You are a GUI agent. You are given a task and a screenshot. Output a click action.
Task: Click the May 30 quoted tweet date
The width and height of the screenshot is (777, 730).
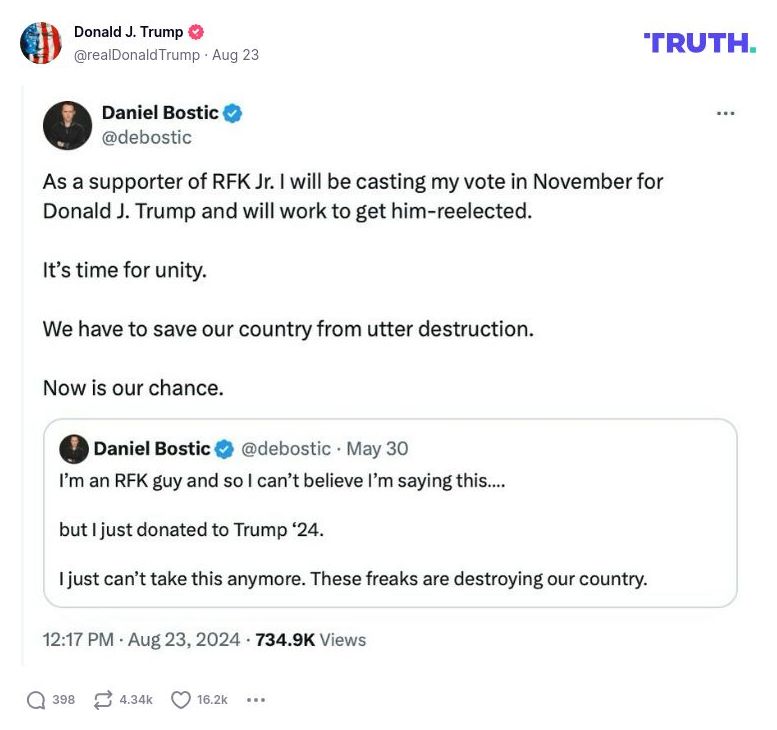click(x=377, y=448)
